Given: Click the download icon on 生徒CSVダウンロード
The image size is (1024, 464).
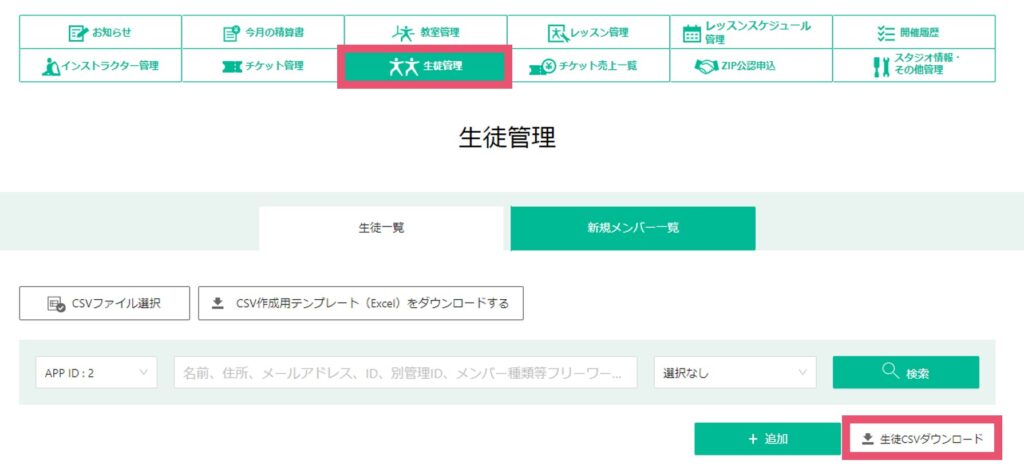Looking at the screenshot, I should 867,439.
